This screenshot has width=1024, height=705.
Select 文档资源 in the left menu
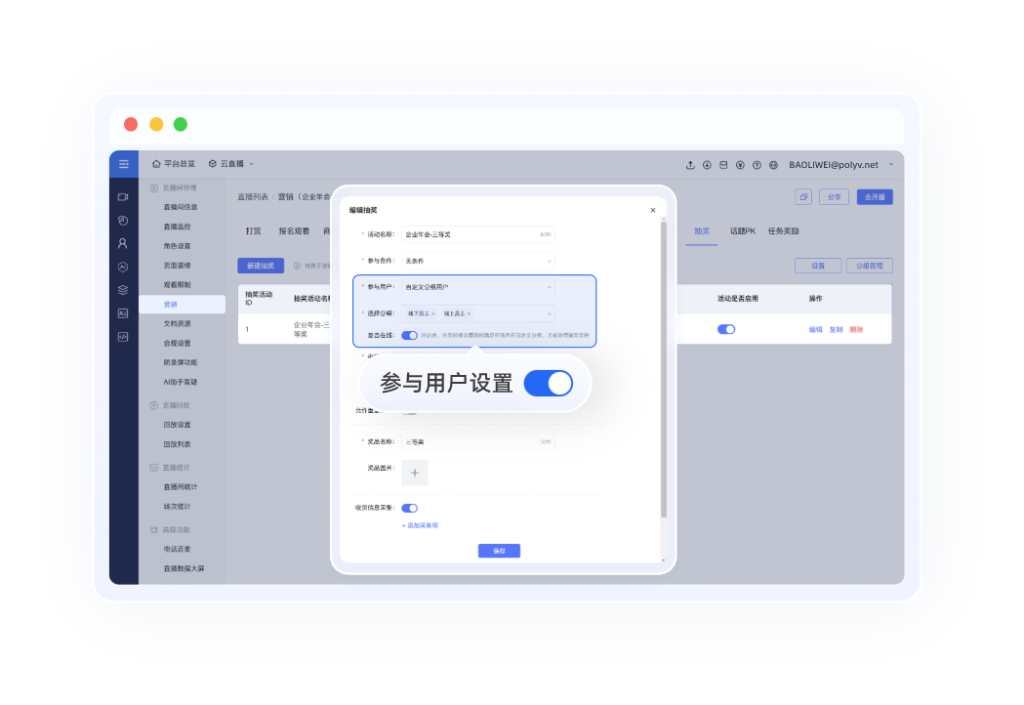pyautogui.click(x=177, y=323)
